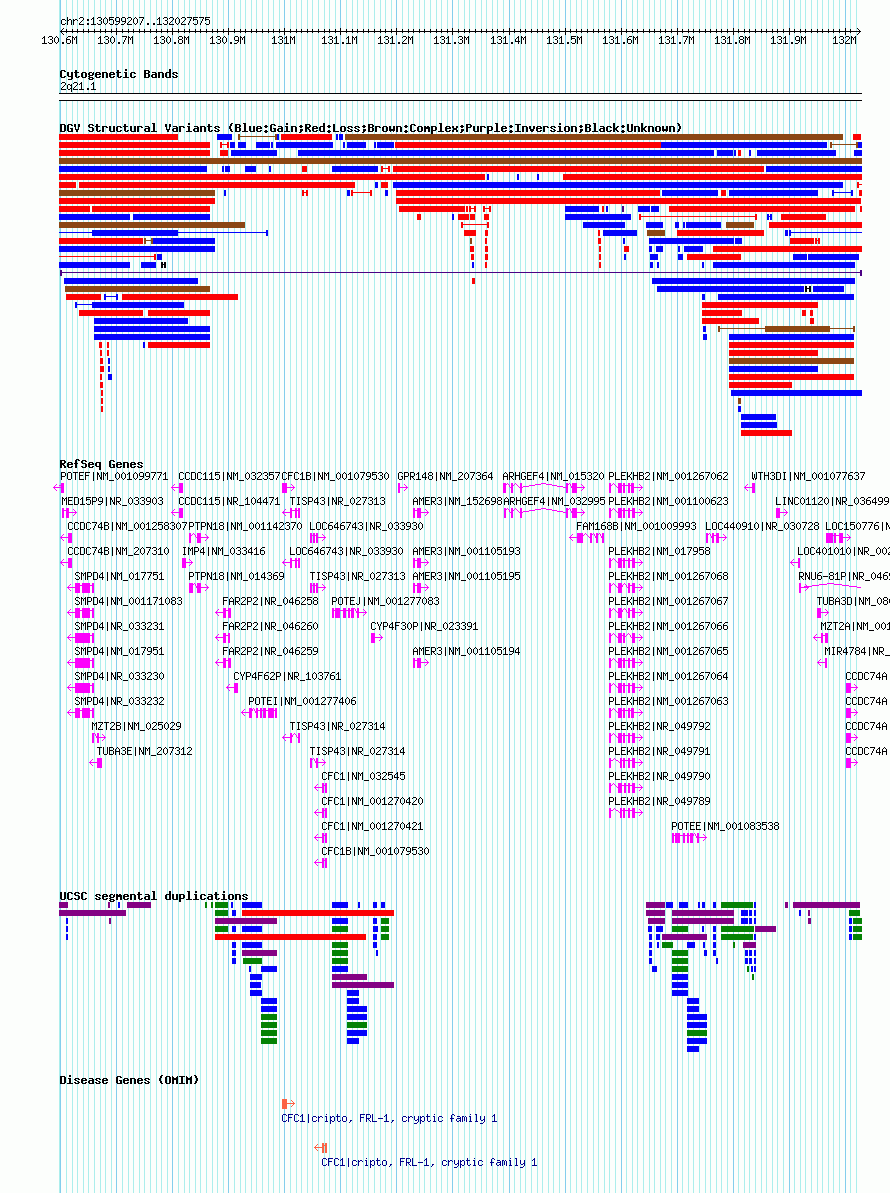Screen dimensions: 890x1193
Task: Select gene label AMER3|NM_152698
Action: (x=457, y=501)
